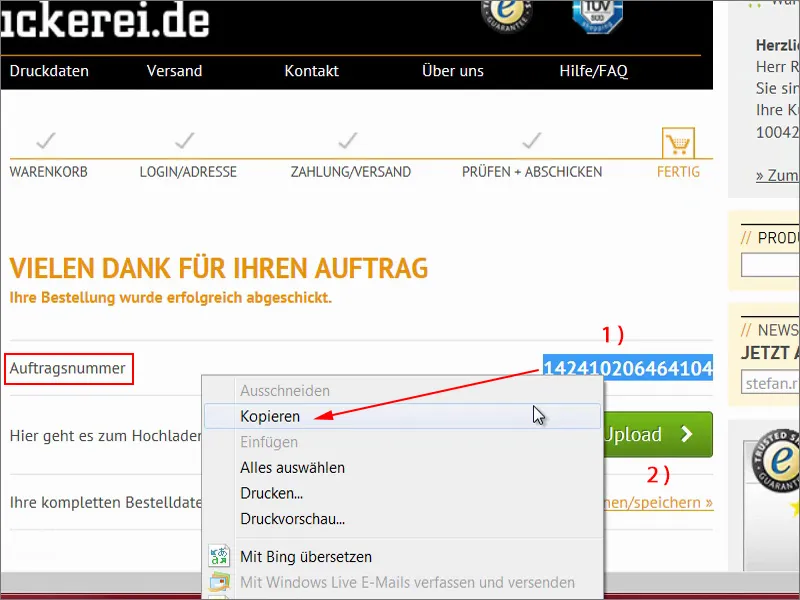This screenshot has width=800, height=600.
Task: Open the Hilfe/FAQ navigation item
Action: 593,71
